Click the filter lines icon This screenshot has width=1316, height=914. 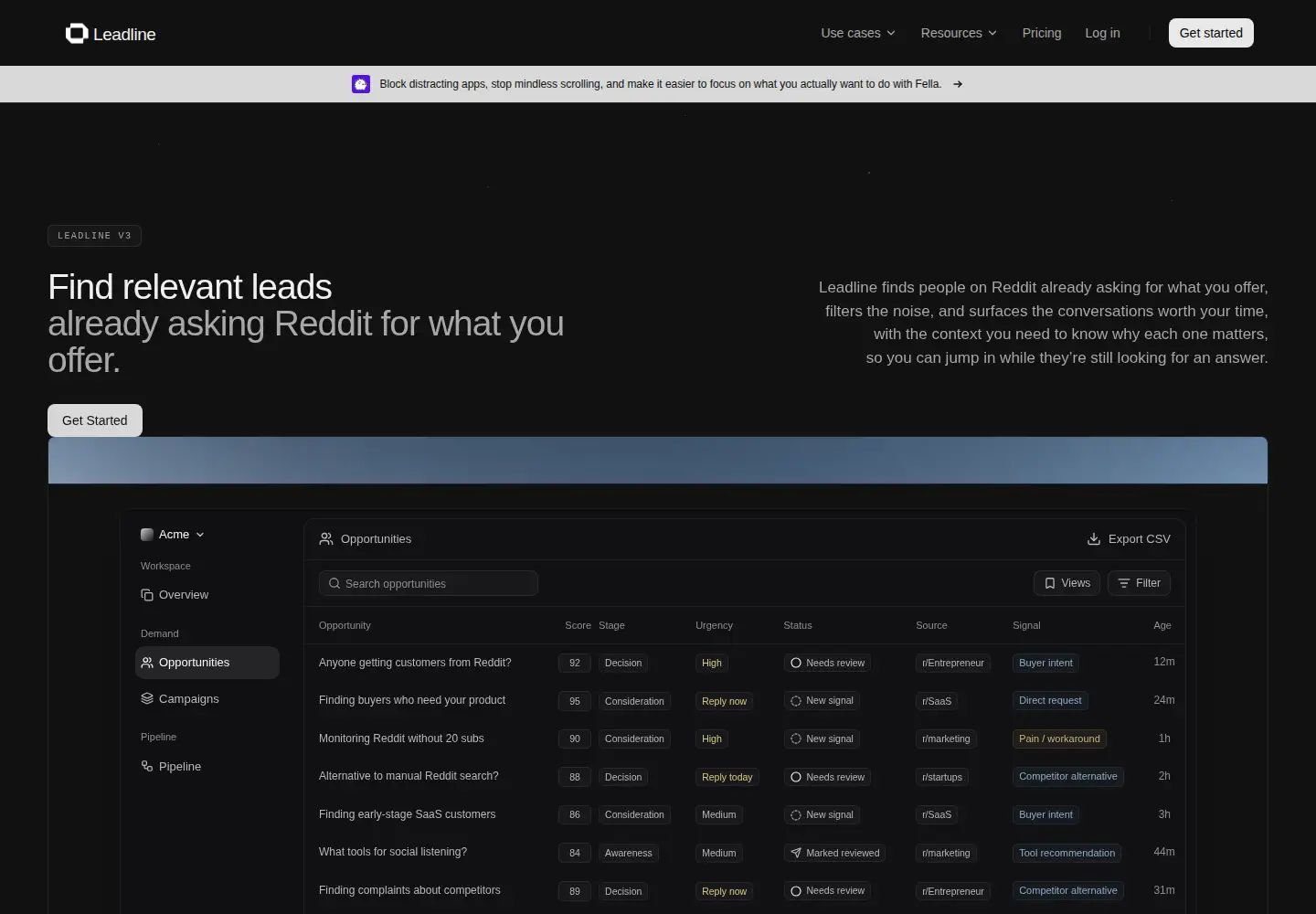point(1124,583)
